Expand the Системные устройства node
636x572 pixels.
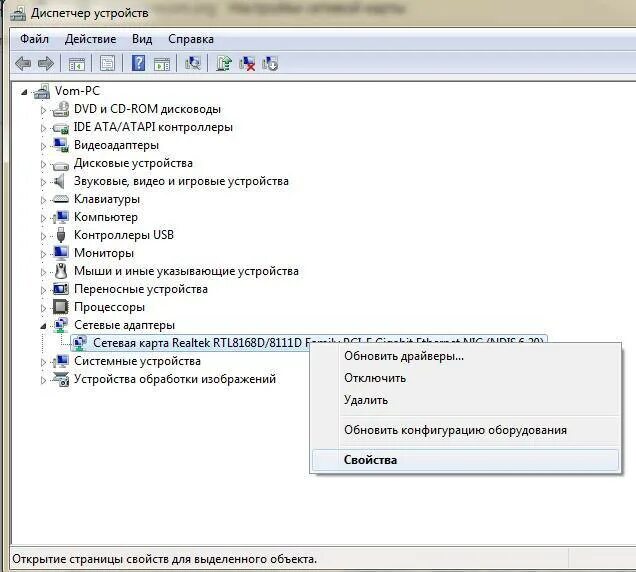click(43, 362)
